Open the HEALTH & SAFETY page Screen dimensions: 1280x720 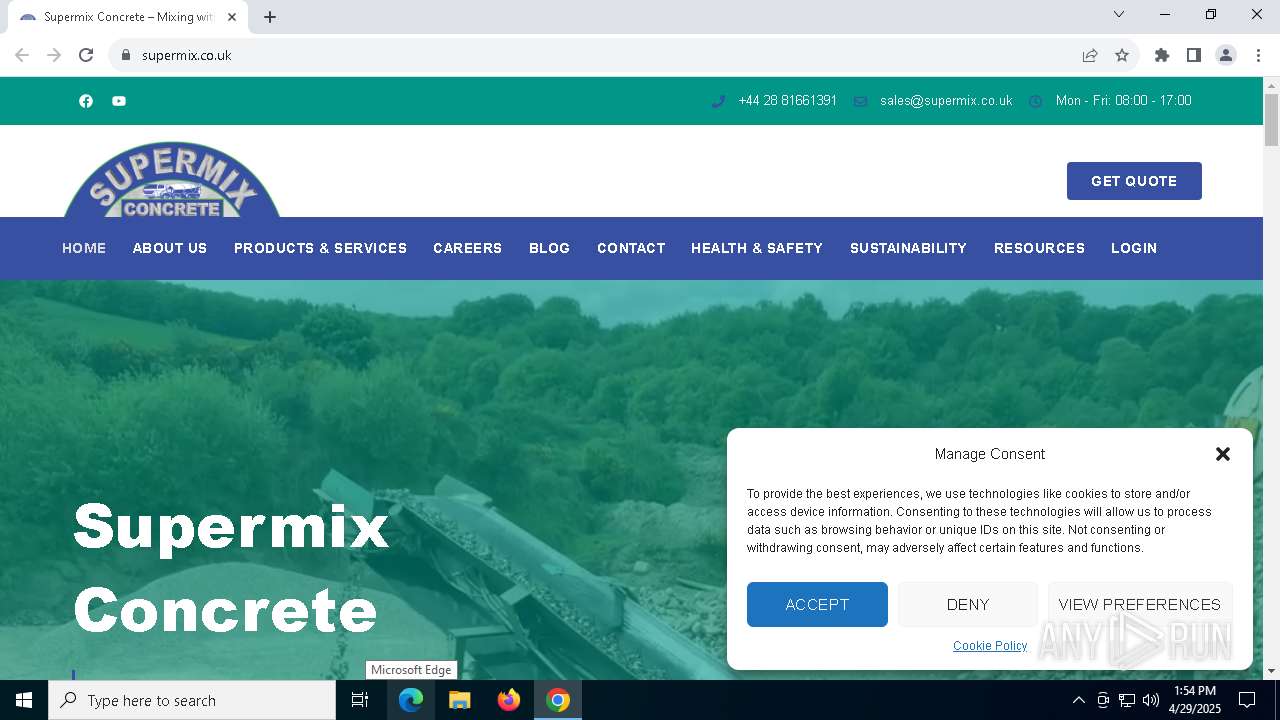click(757, 248)
